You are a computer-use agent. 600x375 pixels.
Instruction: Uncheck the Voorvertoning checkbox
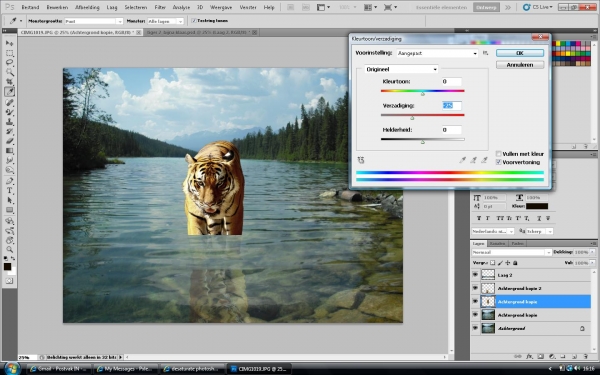pos(499,162)
